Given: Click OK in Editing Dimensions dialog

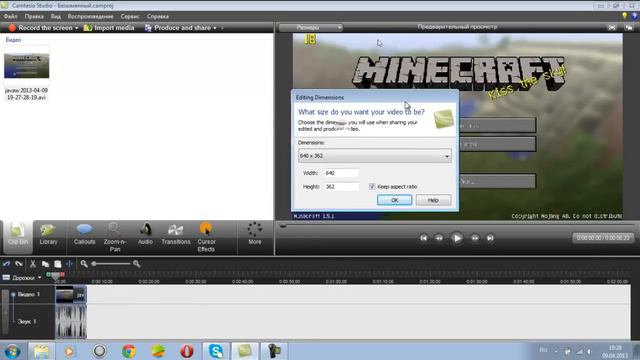Looking at the screenshot, I should coord(394,200).
